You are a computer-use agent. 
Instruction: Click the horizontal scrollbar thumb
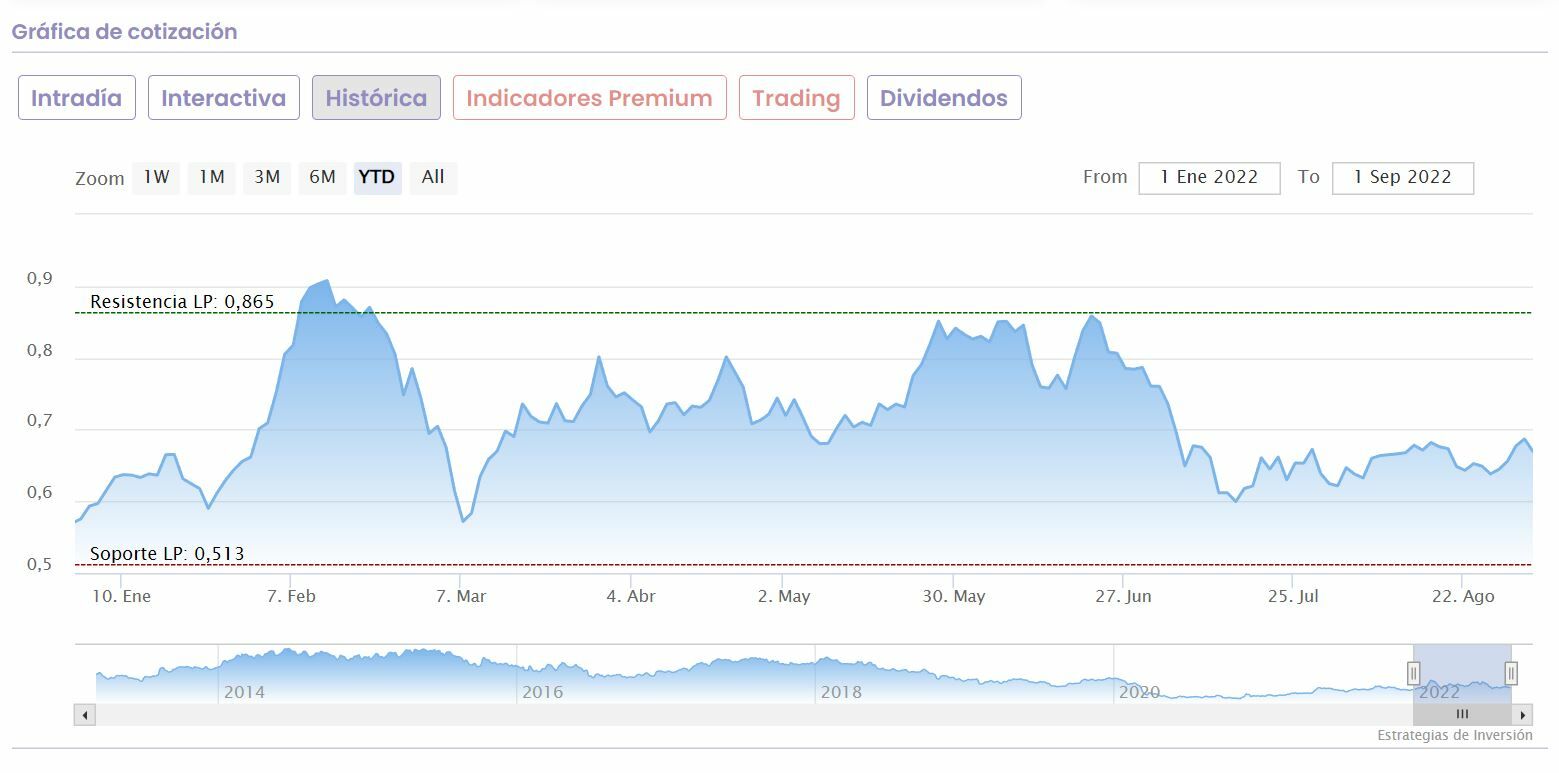point(1462,715)
